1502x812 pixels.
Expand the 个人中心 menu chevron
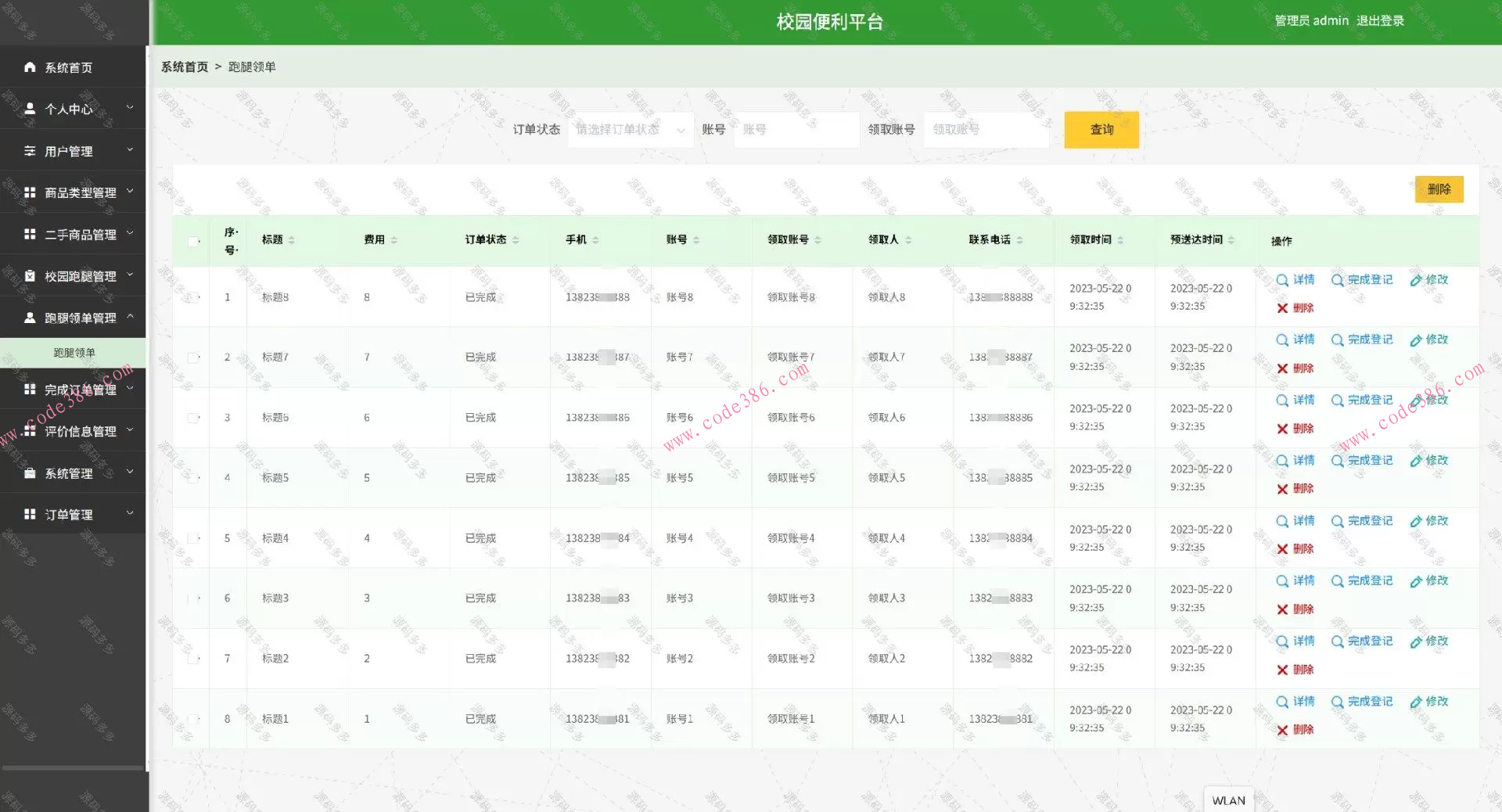[x=130, y=108]
